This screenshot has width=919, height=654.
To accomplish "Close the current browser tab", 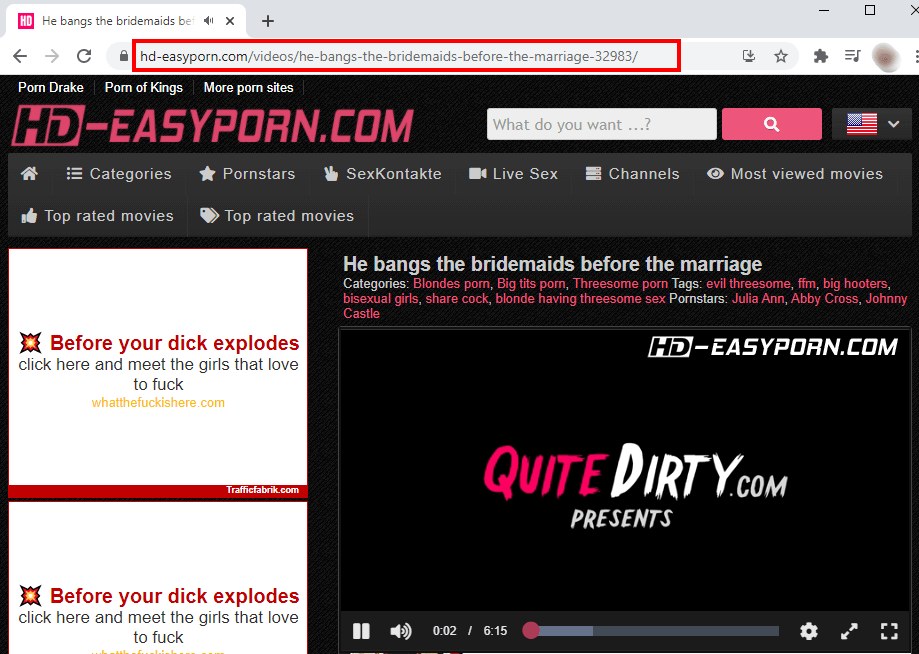I will click(x=230, y=21).
